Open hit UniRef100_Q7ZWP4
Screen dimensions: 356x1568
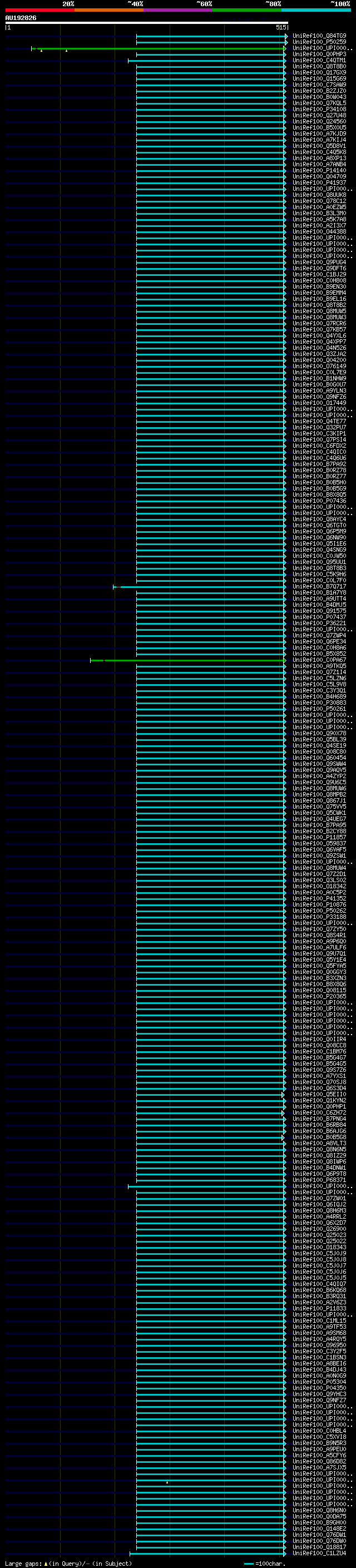tap(319, 635)
